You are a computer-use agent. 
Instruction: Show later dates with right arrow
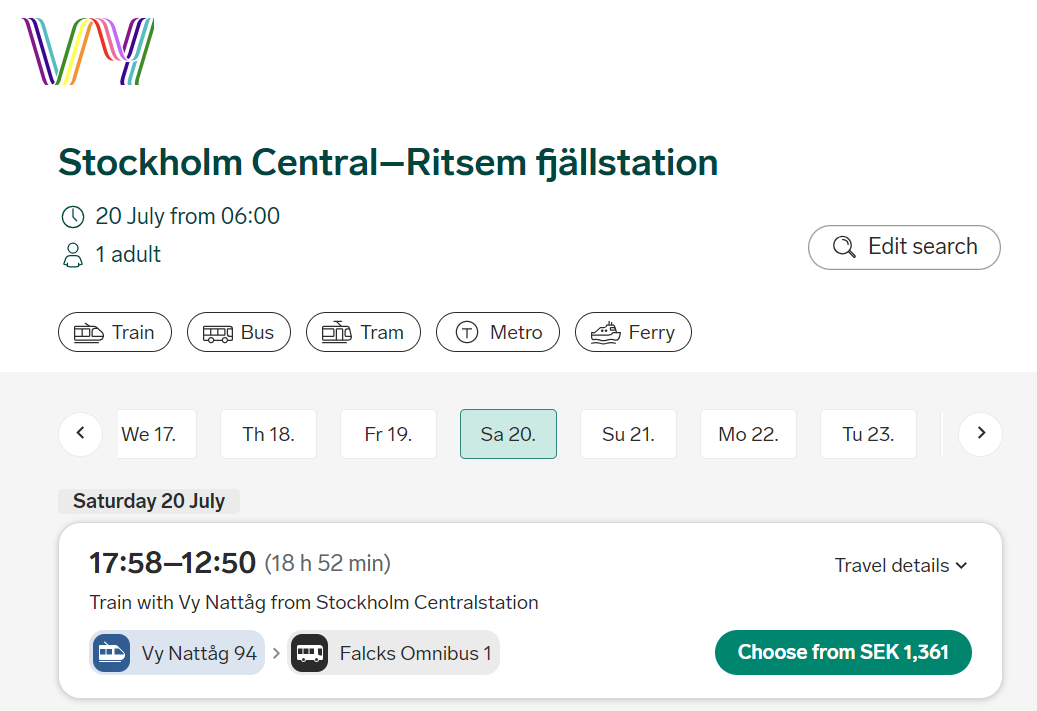[981, 434]
